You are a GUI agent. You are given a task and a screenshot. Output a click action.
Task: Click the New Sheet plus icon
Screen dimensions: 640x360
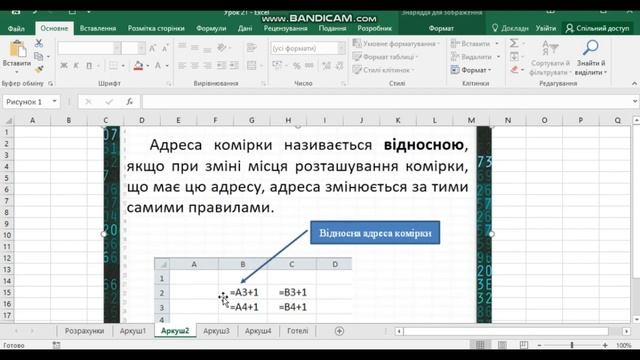point(339,331)
